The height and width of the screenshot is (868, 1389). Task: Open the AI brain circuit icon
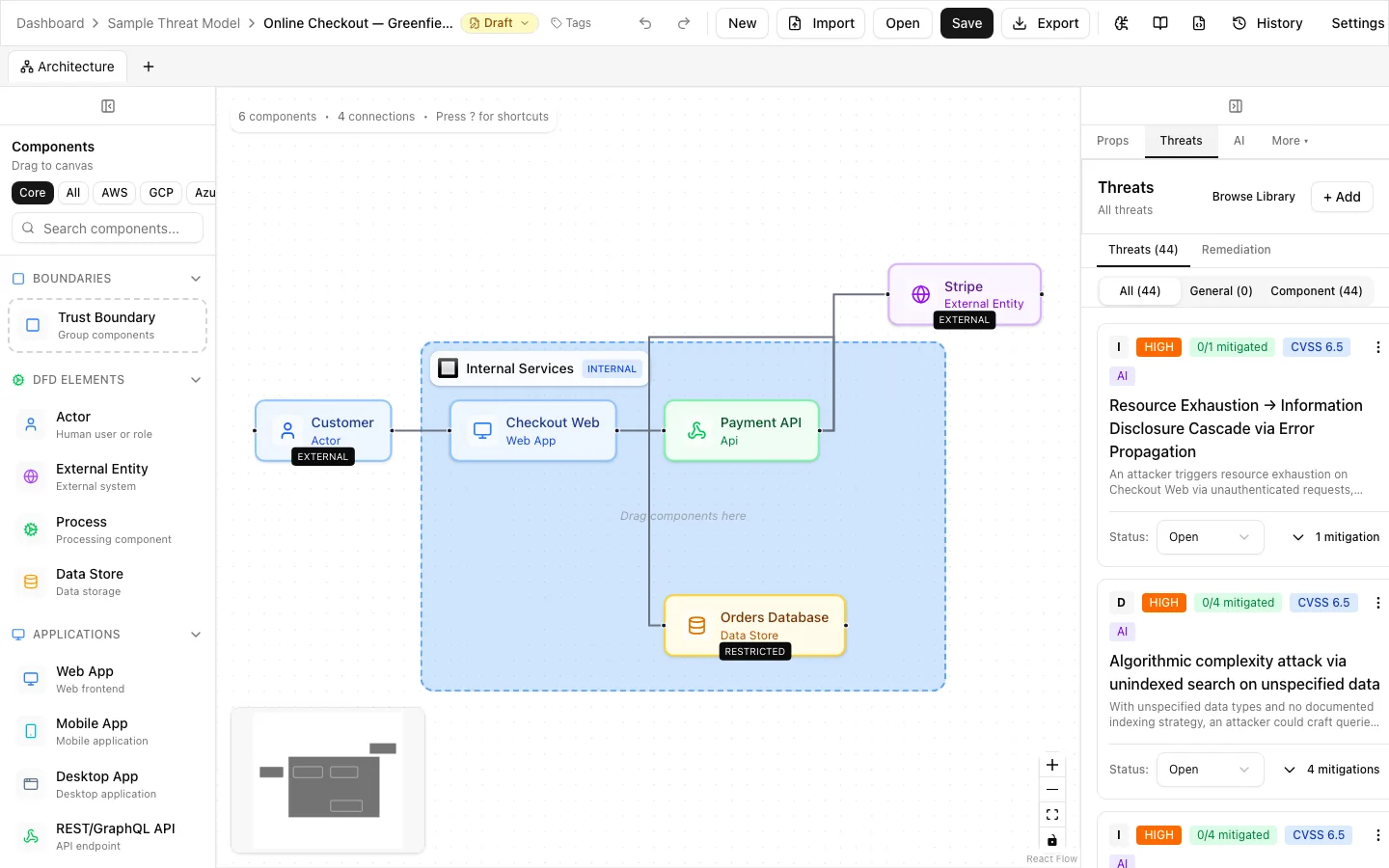(1121, 23)
